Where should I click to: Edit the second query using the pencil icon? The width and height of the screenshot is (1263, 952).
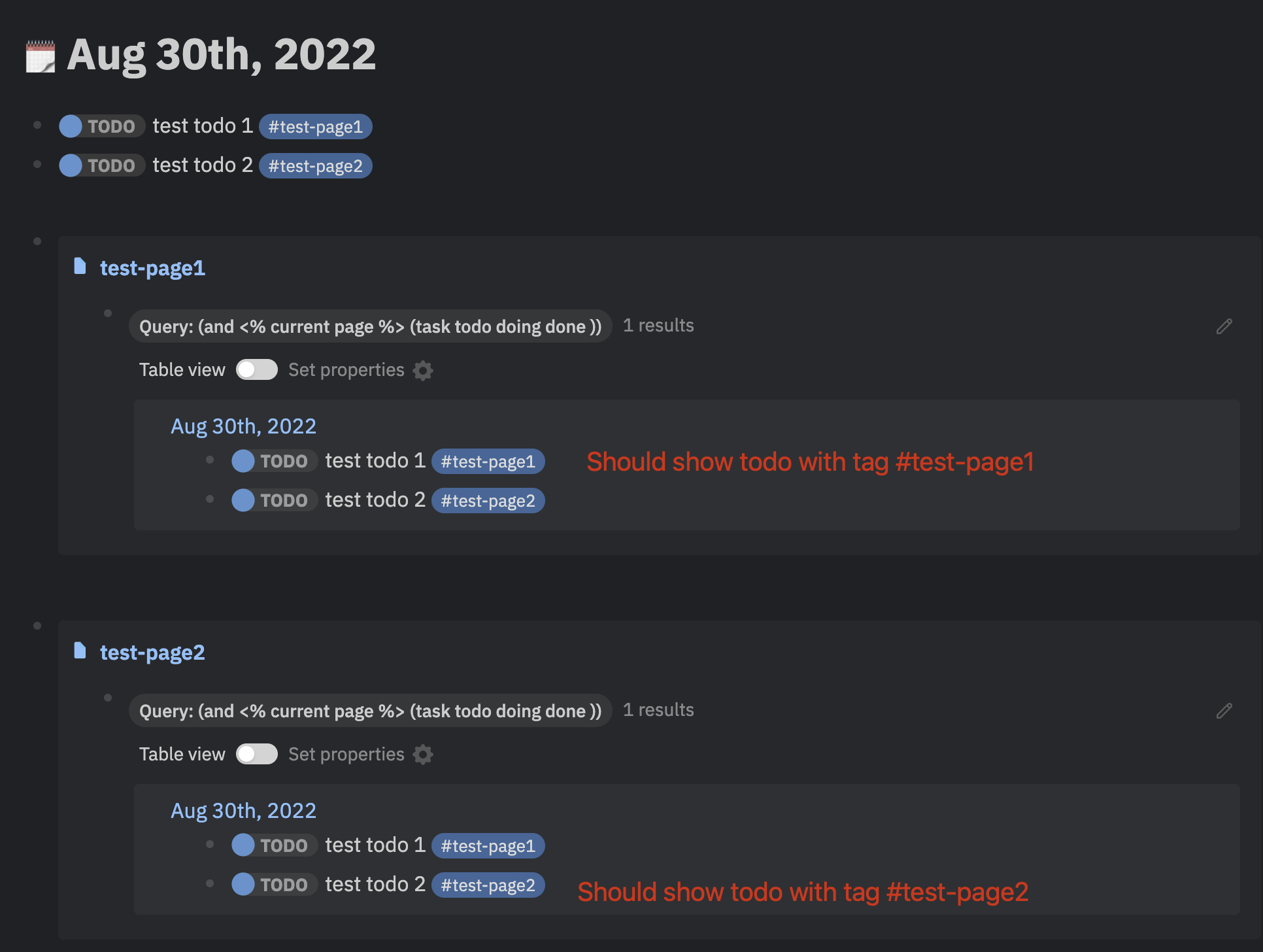(1224, 711)
